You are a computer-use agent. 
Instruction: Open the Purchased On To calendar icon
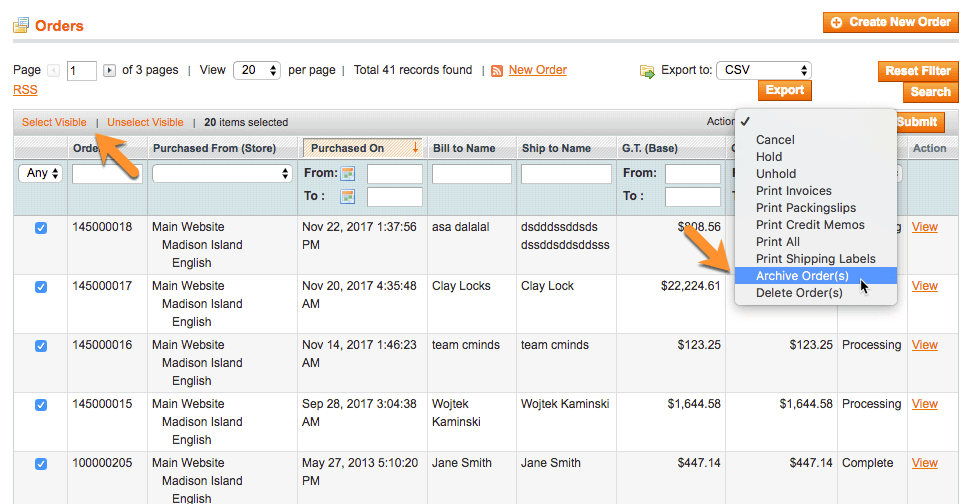tap(348, 196)
